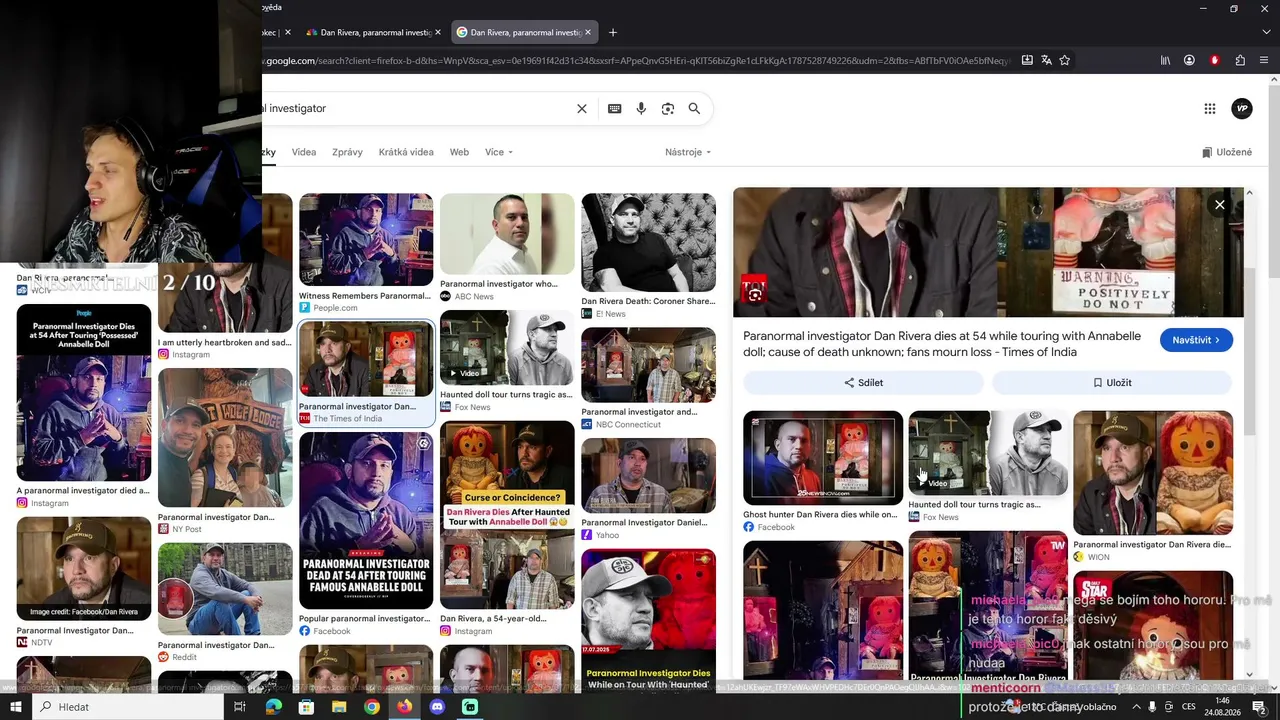Open the green app on the taskbar
1280x720 pixels.
[470, 707]
